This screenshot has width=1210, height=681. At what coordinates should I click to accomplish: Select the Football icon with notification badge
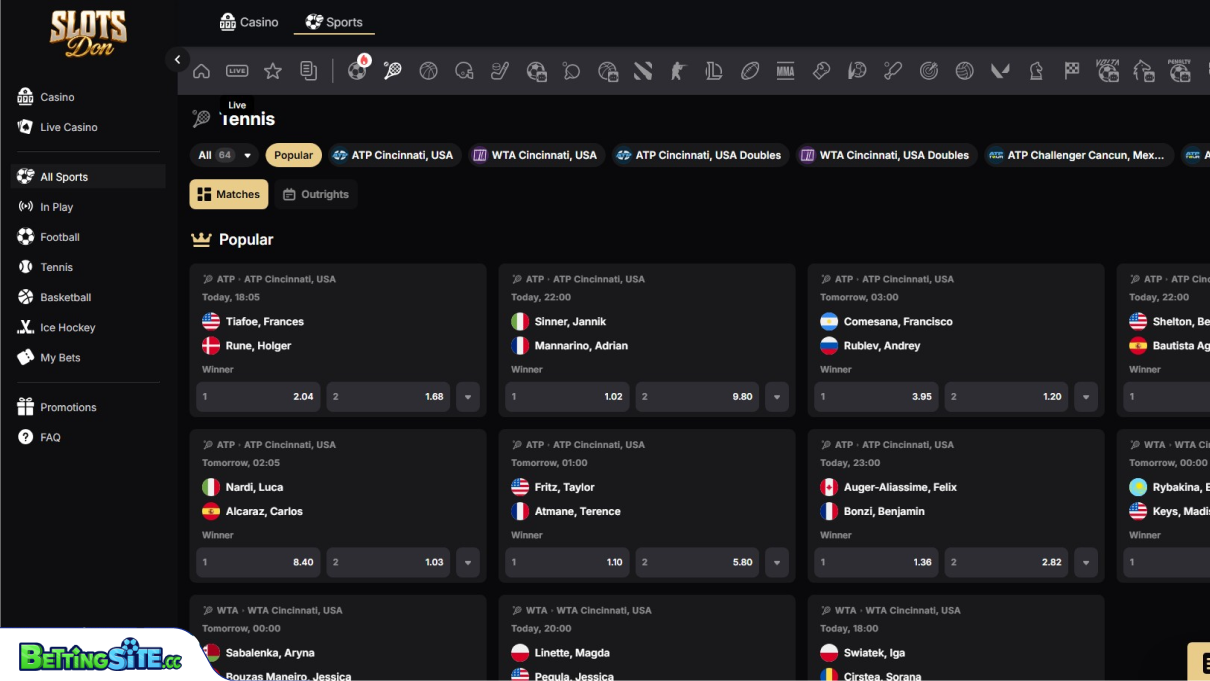click(357, 71)
